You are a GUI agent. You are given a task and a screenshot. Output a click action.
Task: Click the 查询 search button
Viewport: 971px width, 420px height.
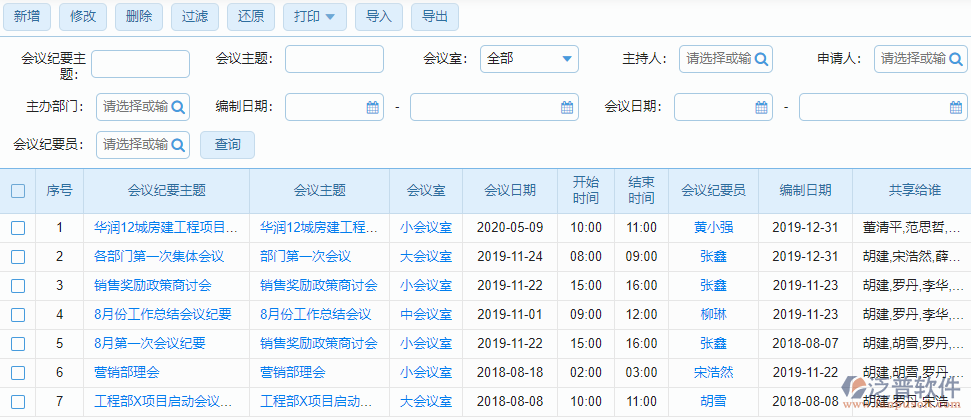227,145
